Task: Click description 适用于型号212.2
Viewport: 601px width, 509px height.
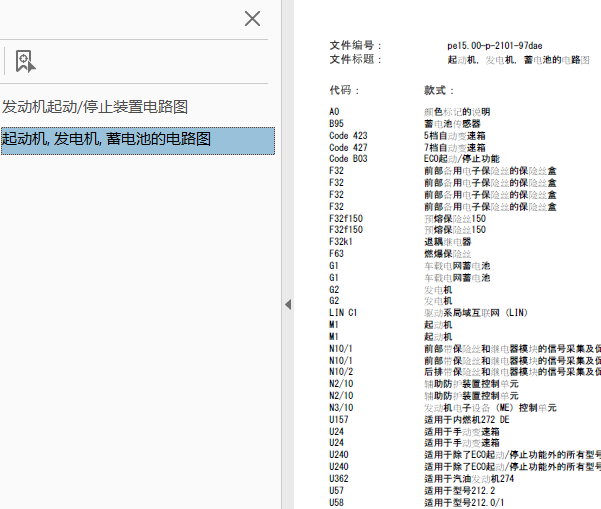Action: pyautogui.click(x=460, y=491)
